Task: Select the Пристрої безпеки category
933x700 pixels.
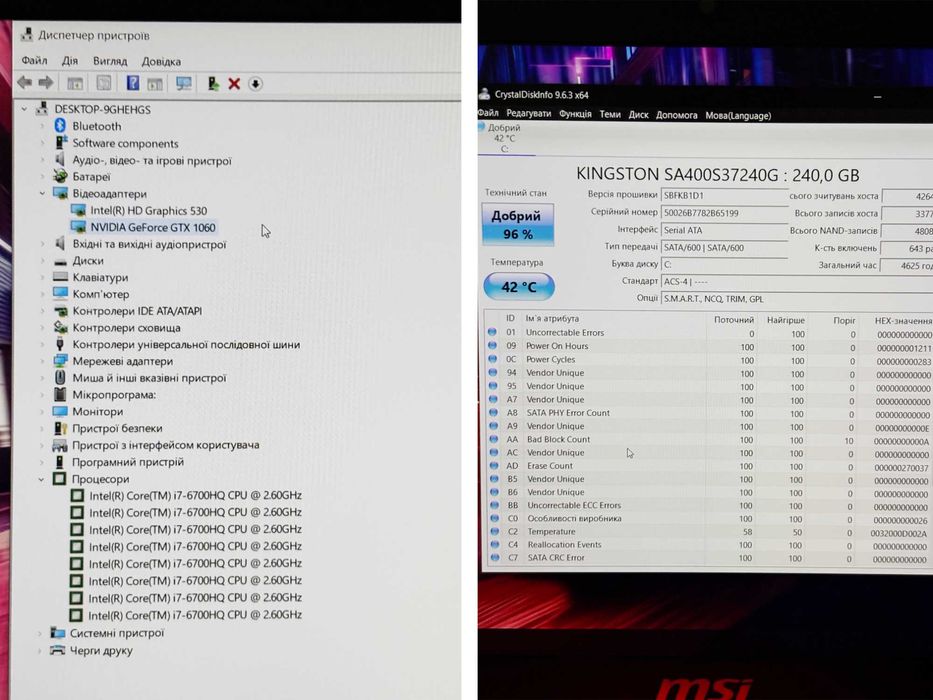Action: pos(117,429)
